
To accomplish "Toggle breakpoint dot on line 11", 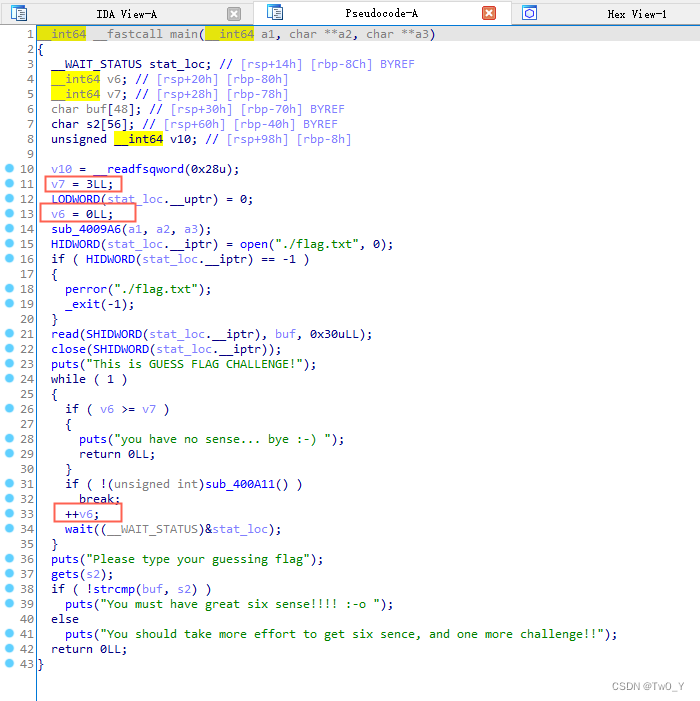I will pyautogui.click(x=9, y=183).
